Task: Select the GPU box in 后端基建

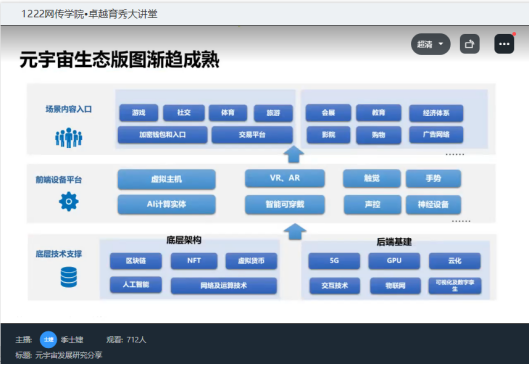Action: pyautogui.click(x=394, y=261)
